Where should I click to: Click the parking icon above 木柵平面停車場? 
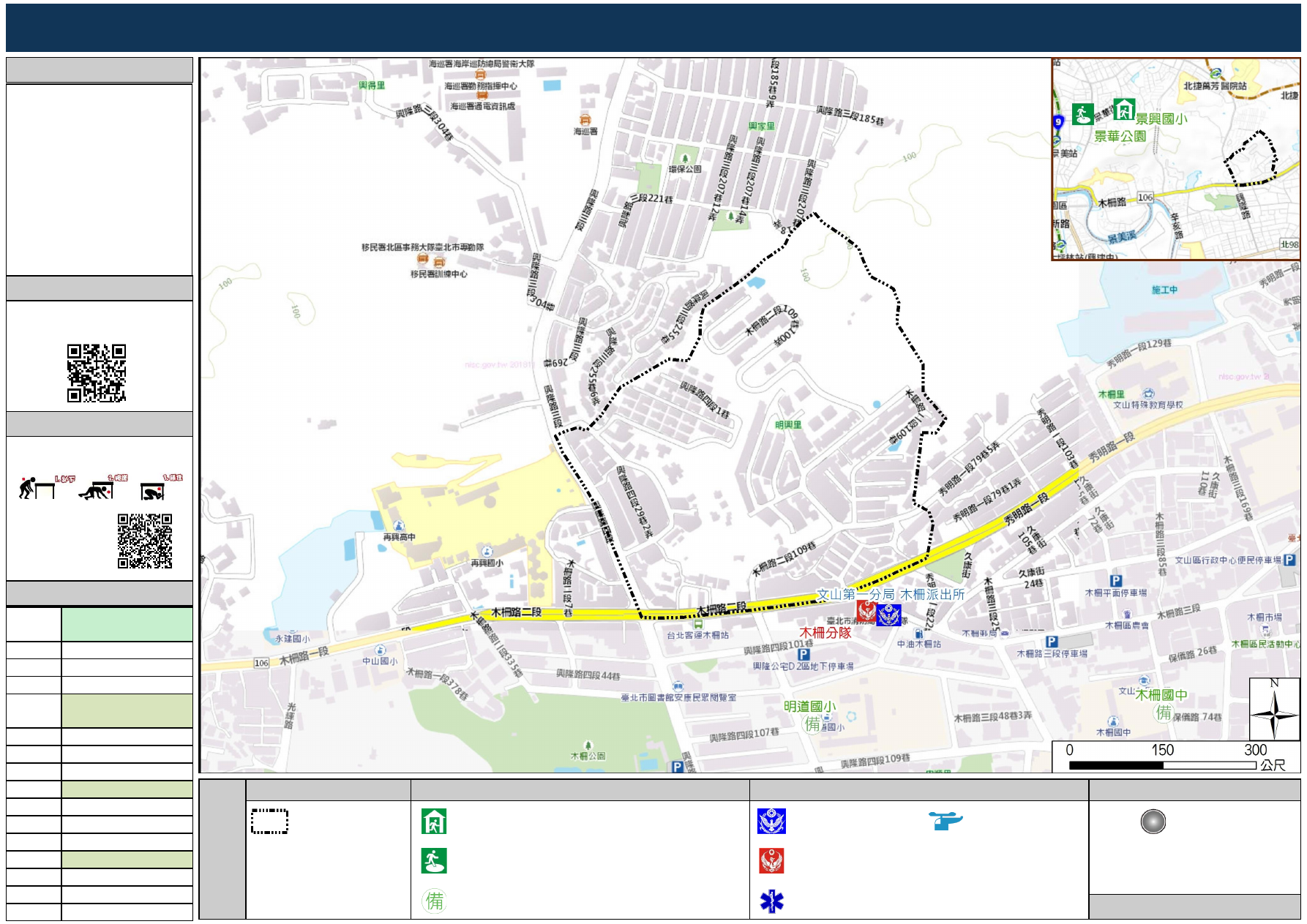coord(1115,581)
